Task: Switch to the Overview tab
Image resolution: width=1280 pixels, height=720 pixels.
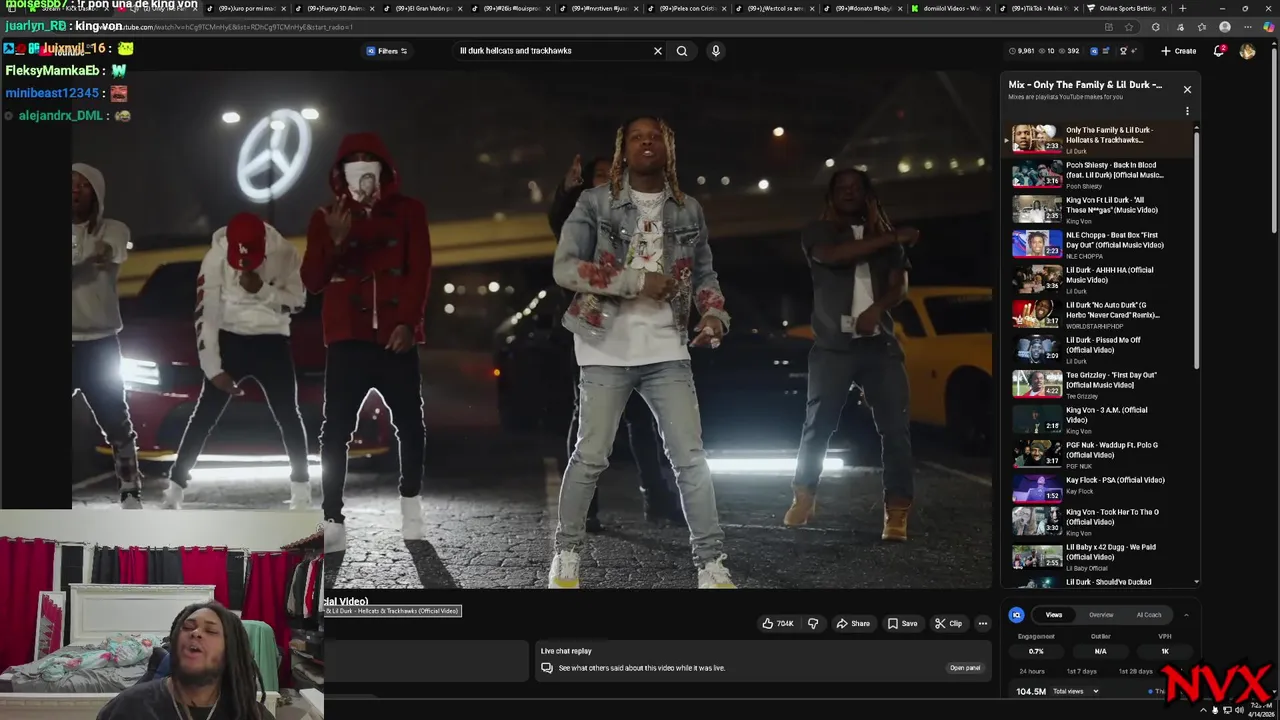Action: tap(1101, 615)
